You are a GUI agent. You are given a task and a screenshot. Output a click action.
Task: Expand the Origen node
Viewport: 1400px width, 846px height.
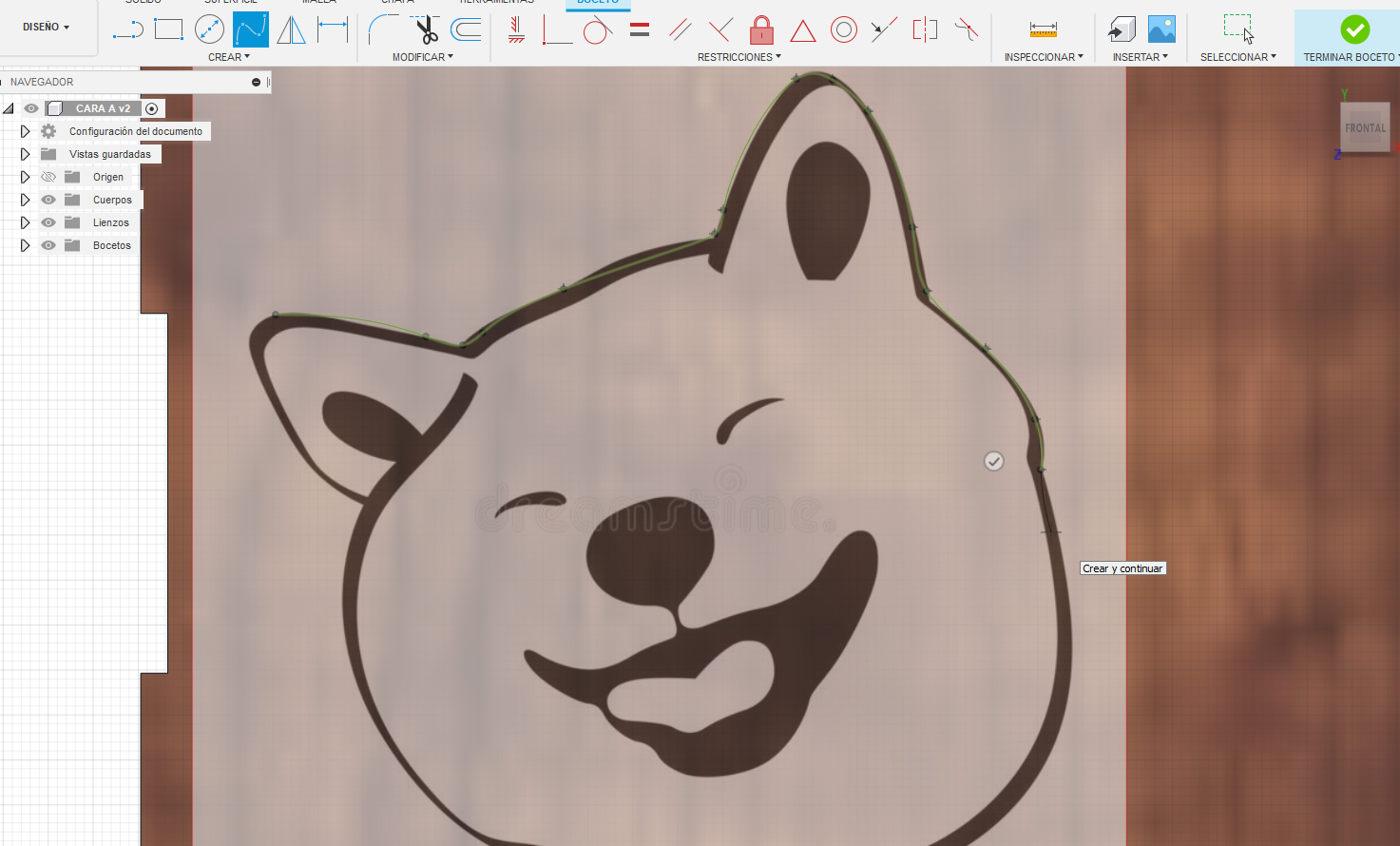(25, 177)
